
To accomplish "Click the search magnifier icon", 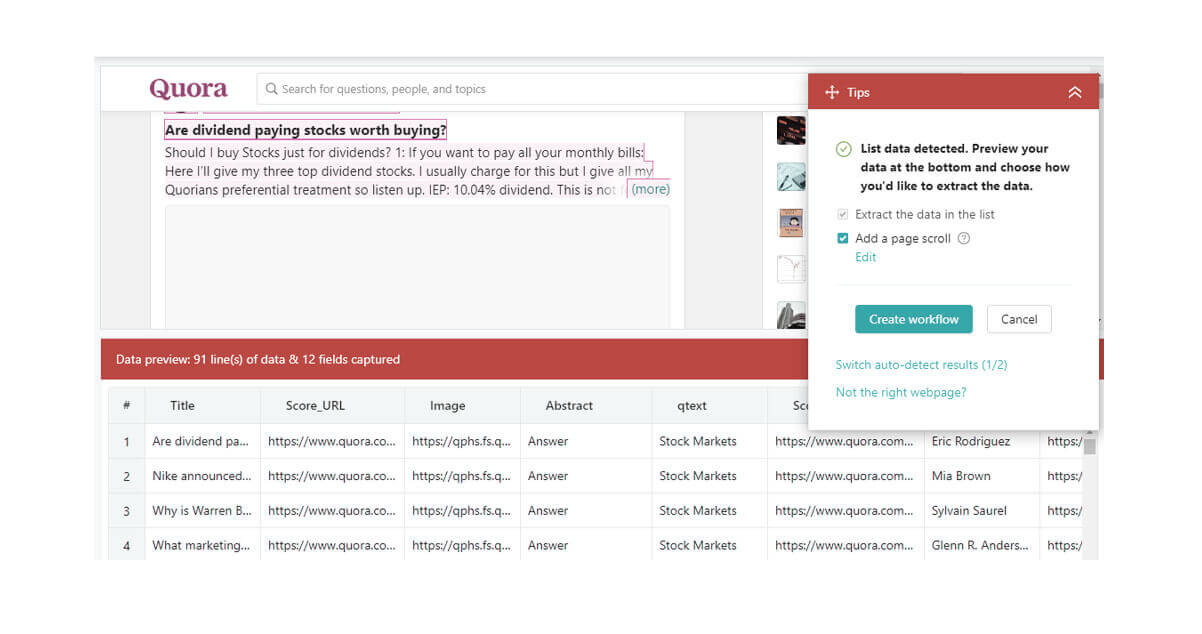I will [x=271, y=89].
